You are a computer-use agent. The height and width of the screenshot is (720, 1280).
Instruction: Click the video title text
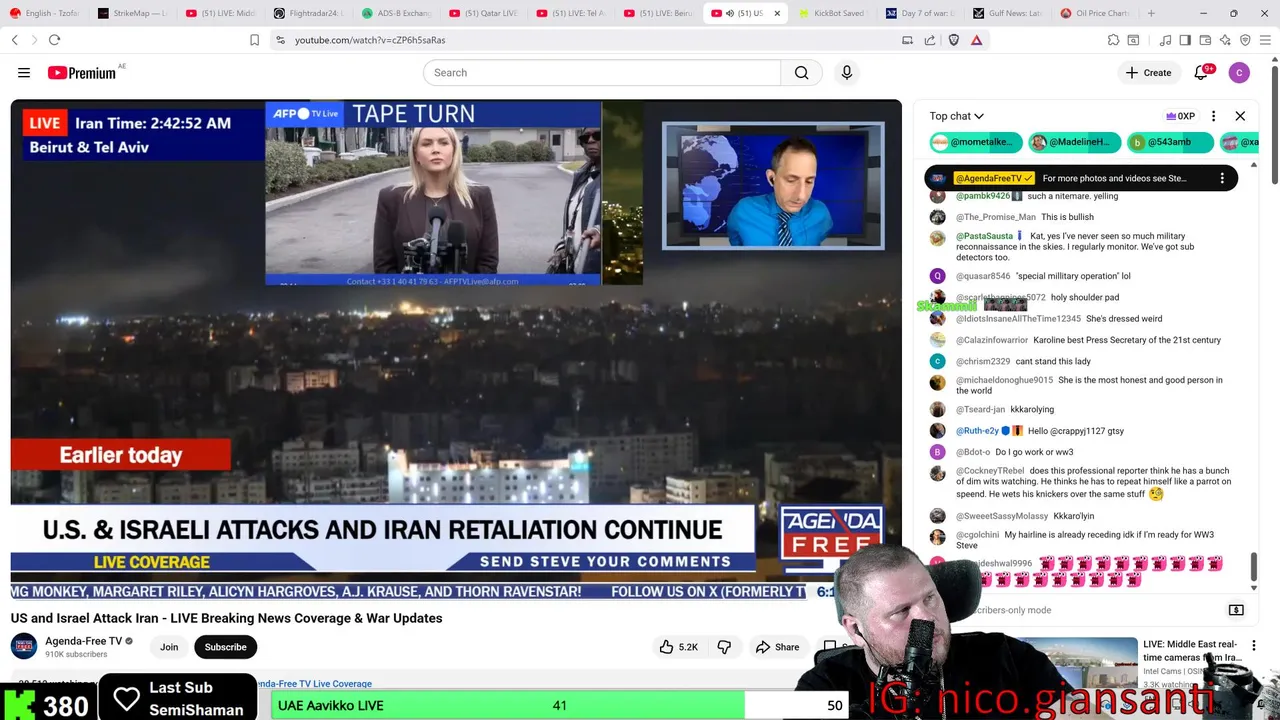[226, 618]
